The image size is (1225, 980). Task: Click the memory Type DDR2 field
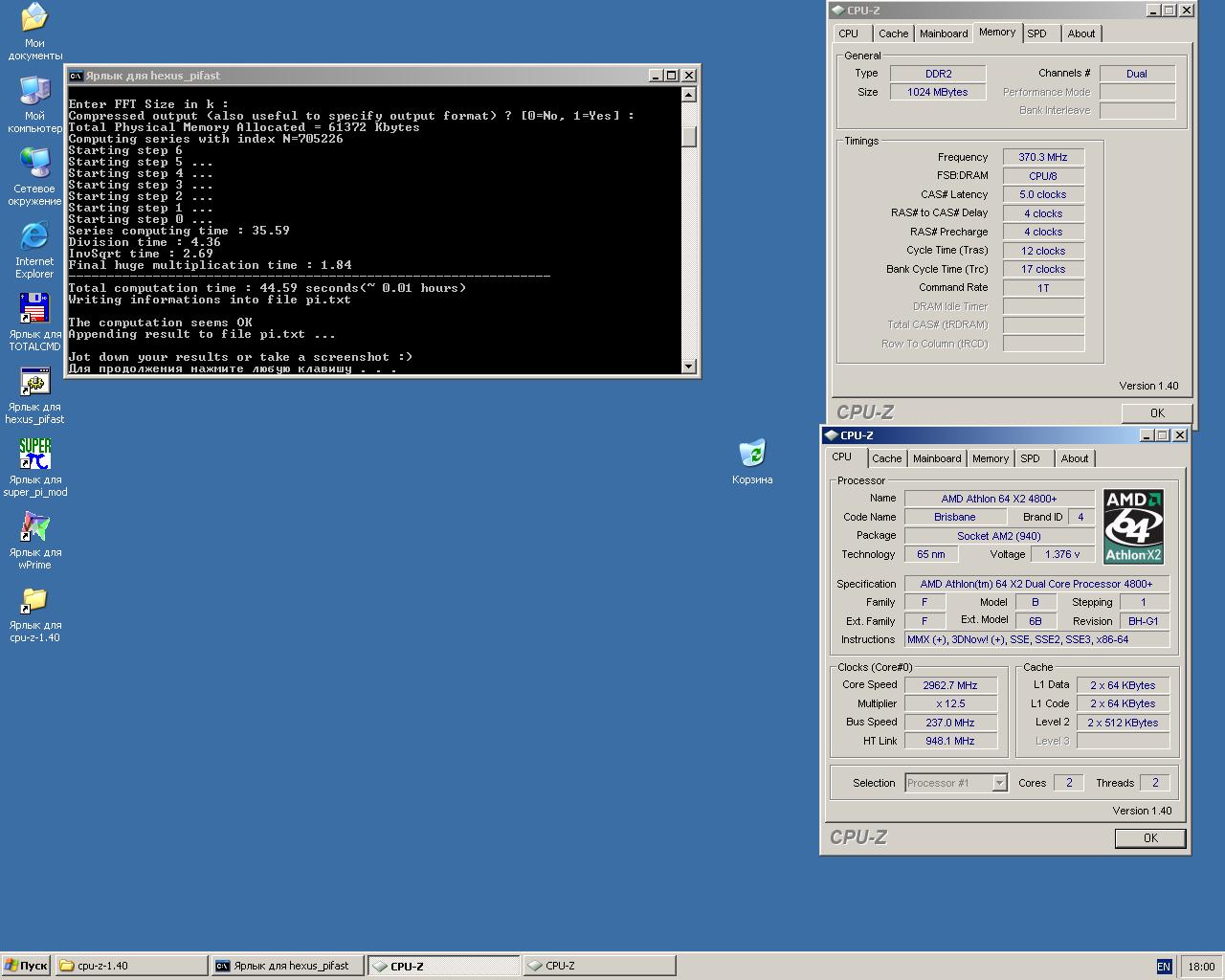(938, 74)
